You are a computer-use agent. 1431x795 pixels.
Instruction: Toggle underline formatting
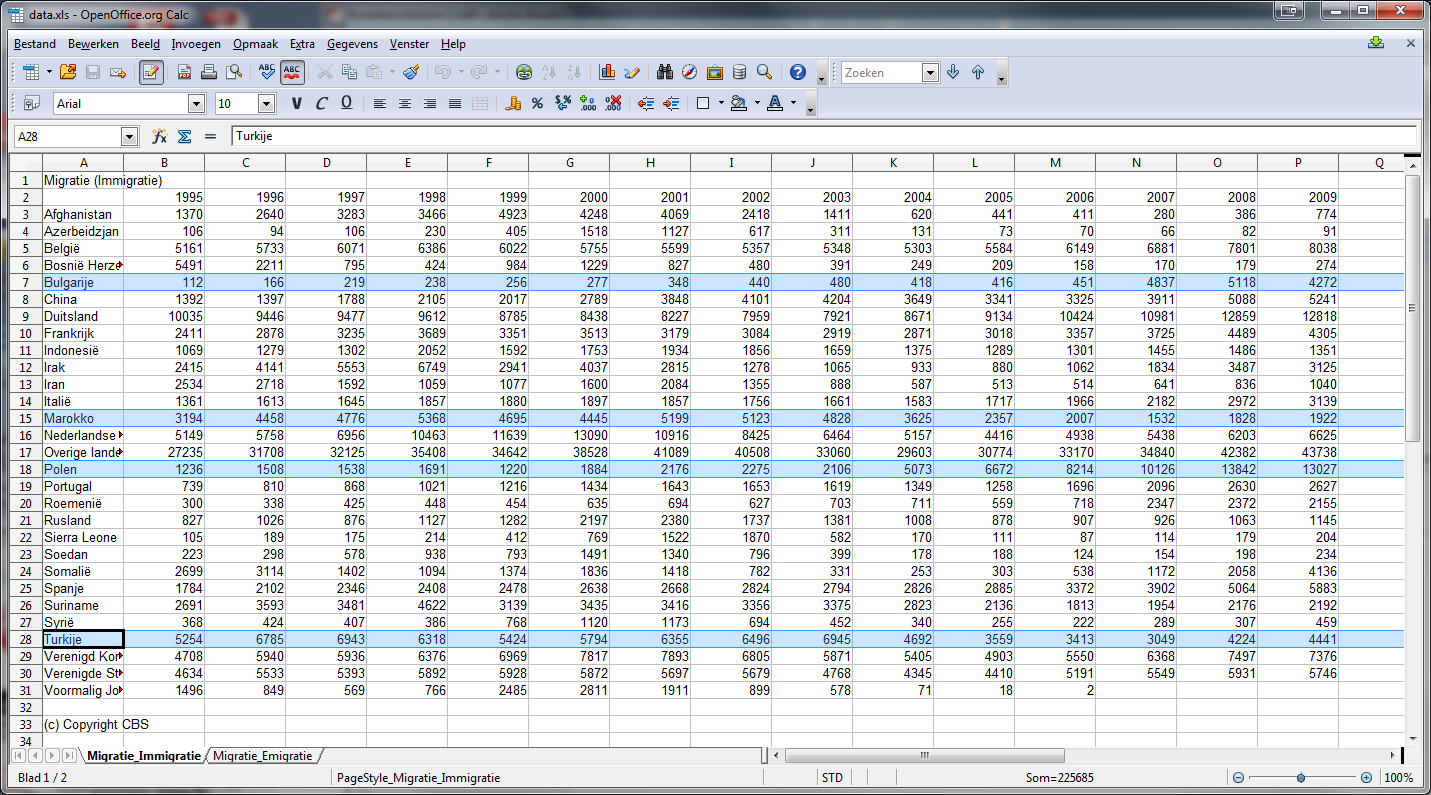tap(346, 103)
